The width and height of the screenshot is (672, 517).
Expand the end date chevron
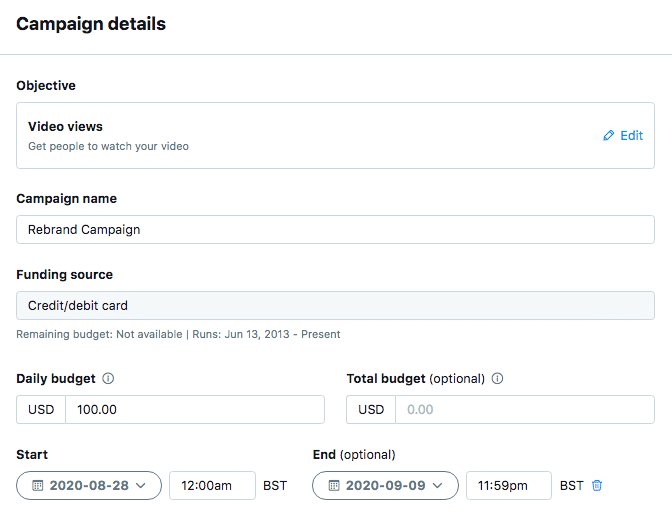click(437, 485)
